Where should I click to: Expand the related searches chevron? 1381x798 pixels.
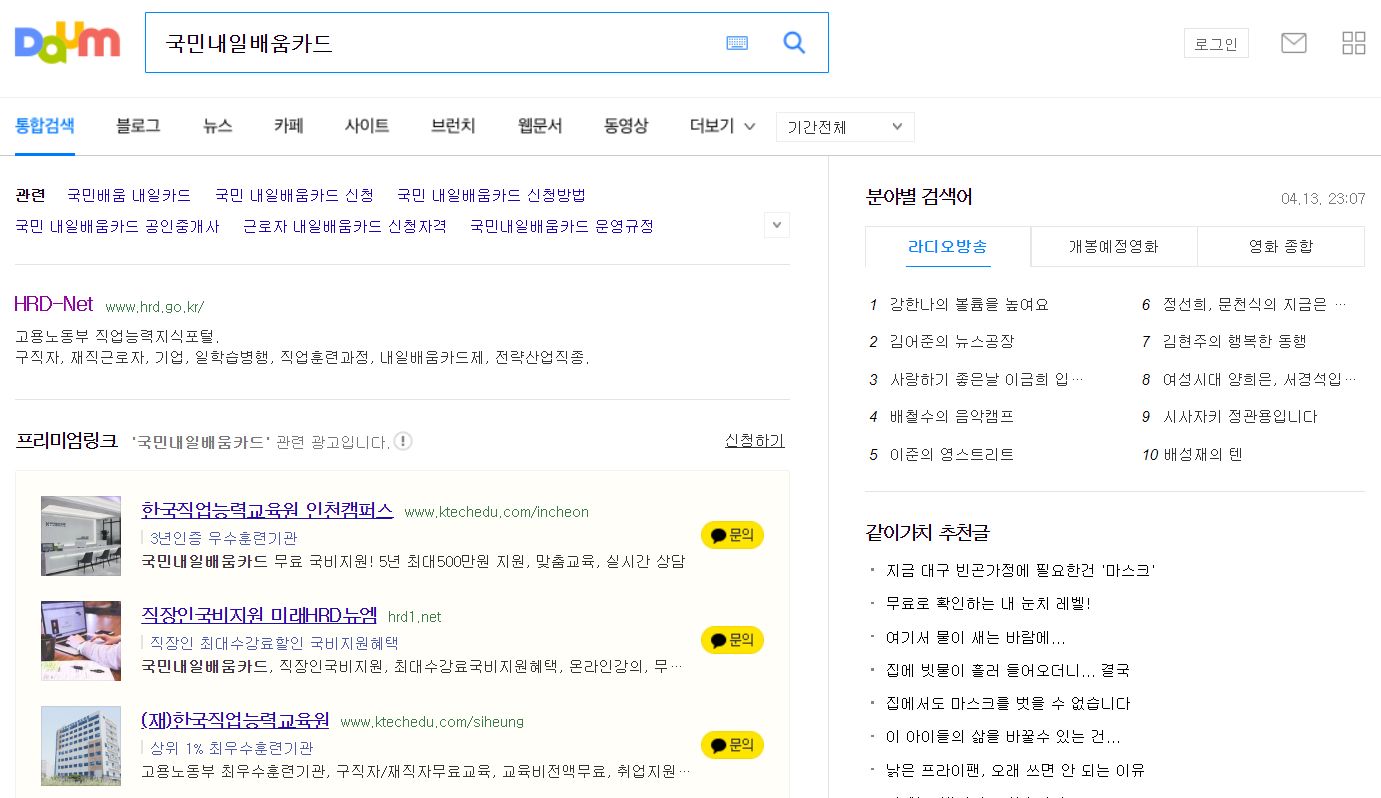point(777,225)
